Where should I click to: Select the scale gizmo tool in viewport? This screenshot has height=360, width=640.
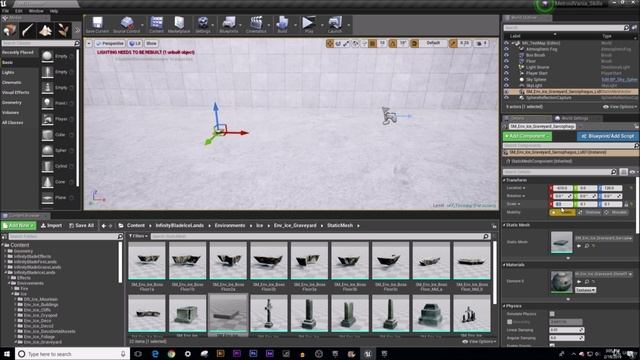click(347, 43)
